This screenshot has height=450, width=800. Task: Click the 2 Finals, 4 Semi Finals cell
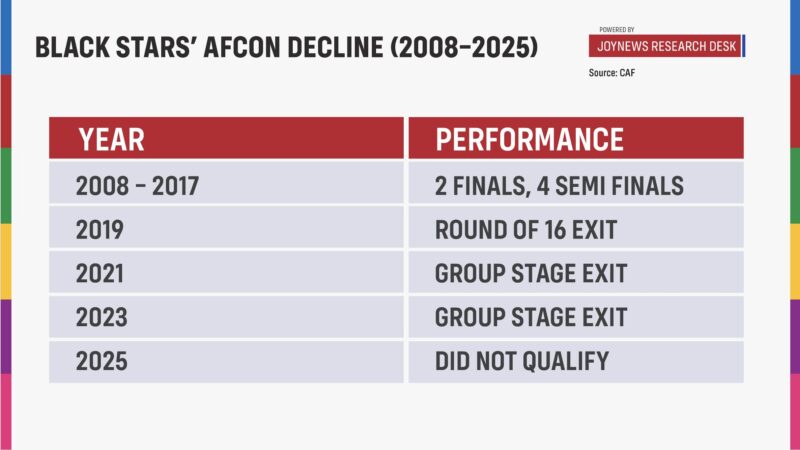(575, 184)
